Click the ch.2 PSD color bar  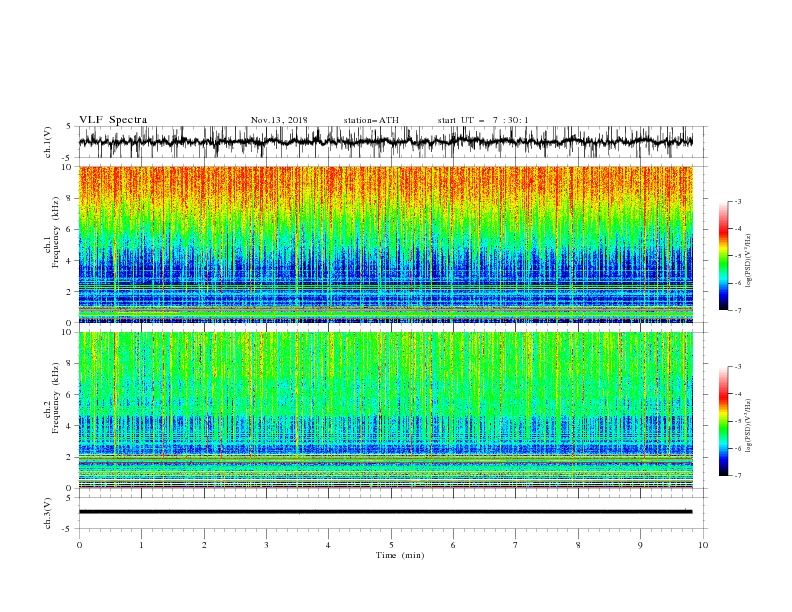coord(723,421)
